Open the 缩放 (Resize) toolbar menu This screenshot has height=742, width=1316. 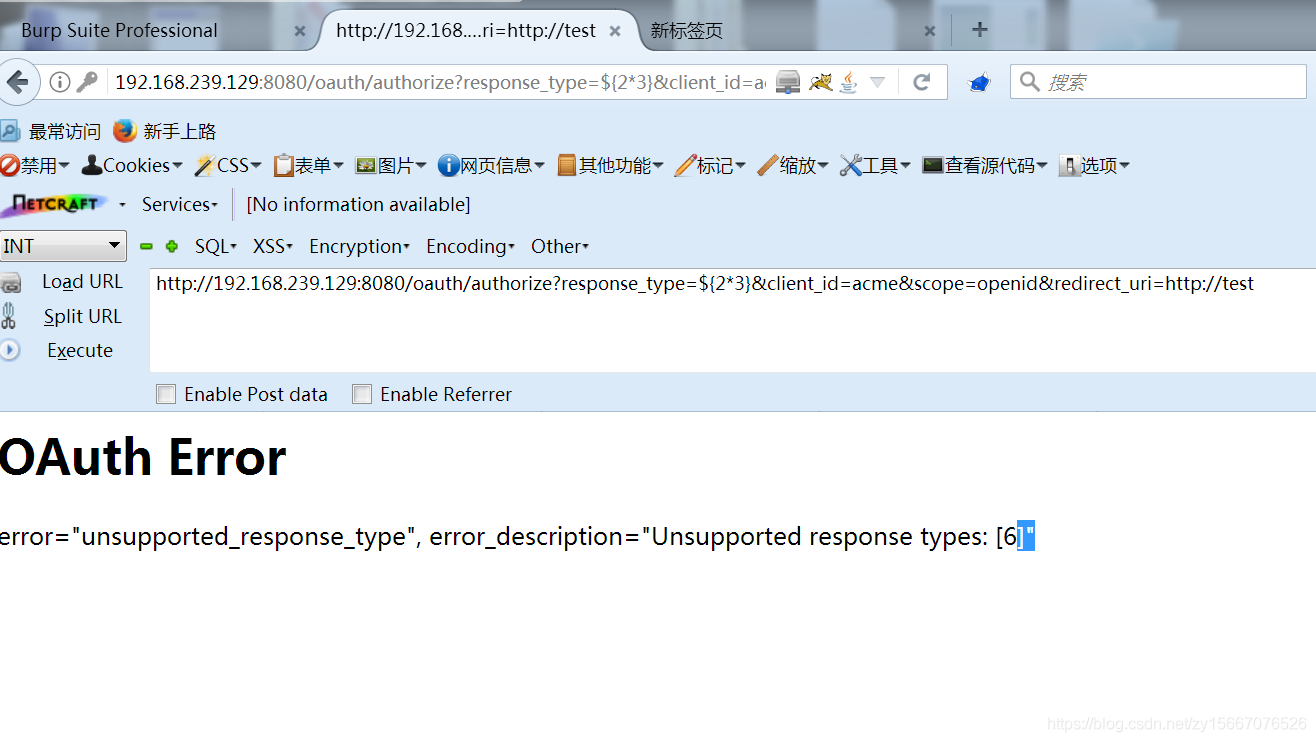click(x=793, y=165)
